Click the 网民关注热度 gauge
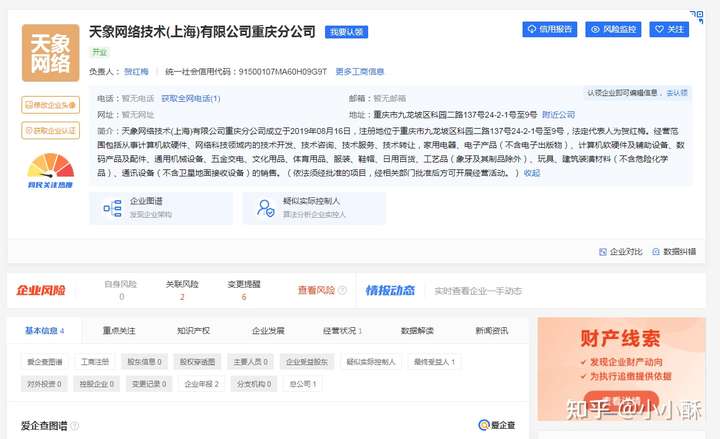This screenshot has height=439, width=720. (x=51, y=171)
